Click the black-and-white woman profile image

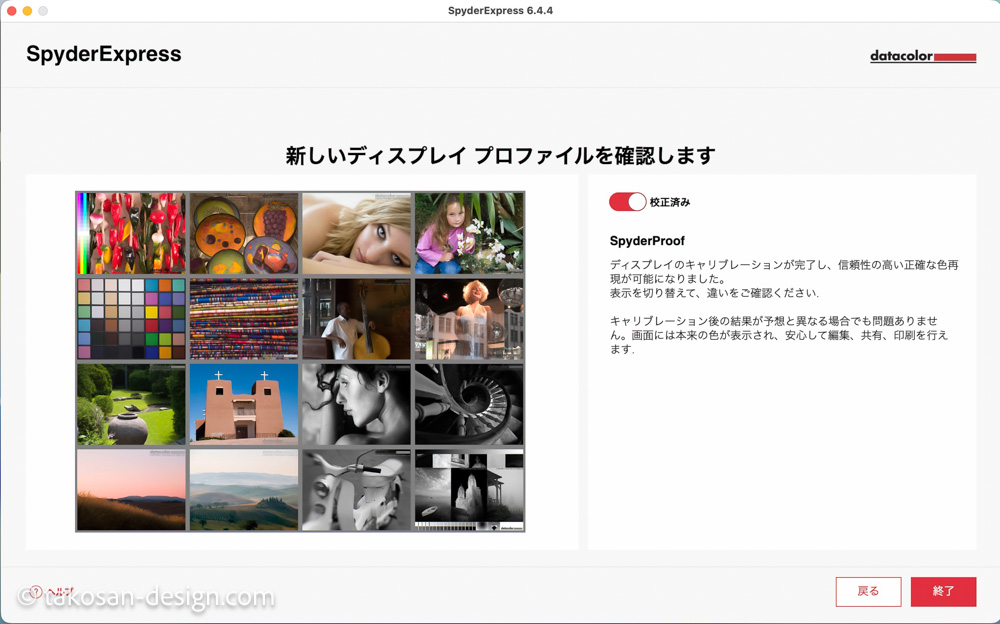356,404
